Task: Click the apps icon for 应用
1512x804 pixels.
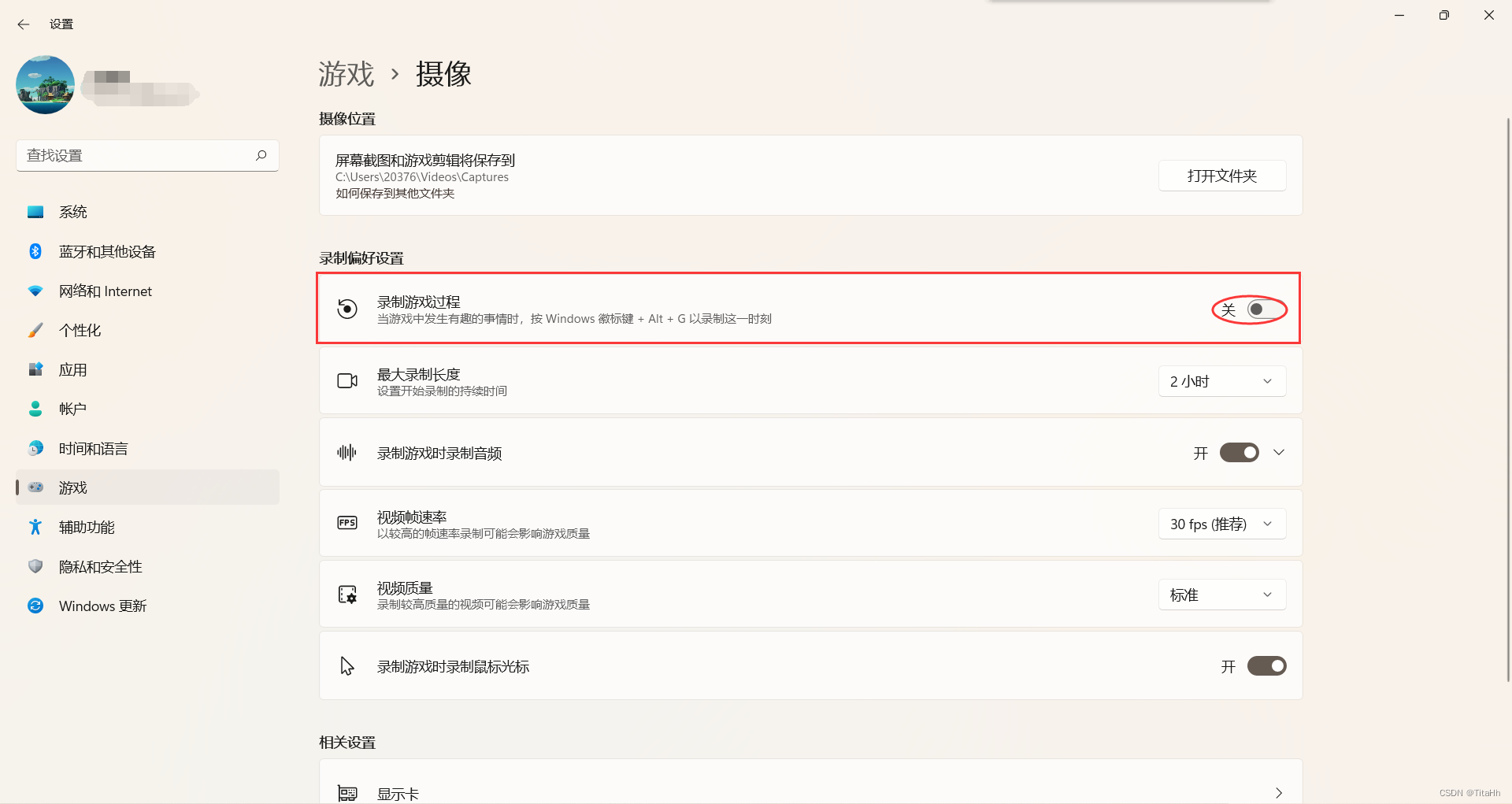Action: click(35, 369)
